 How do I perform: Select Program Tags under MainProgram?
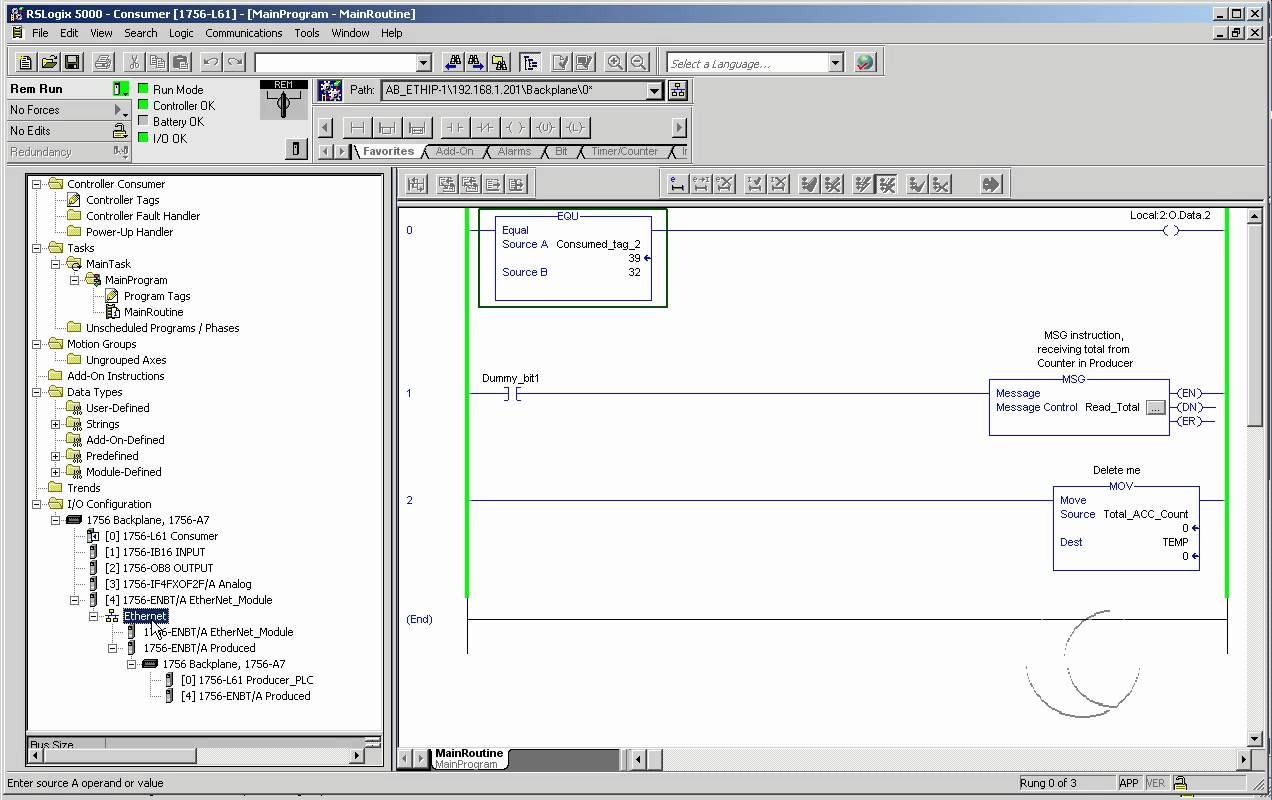click(x=157, y=296)
